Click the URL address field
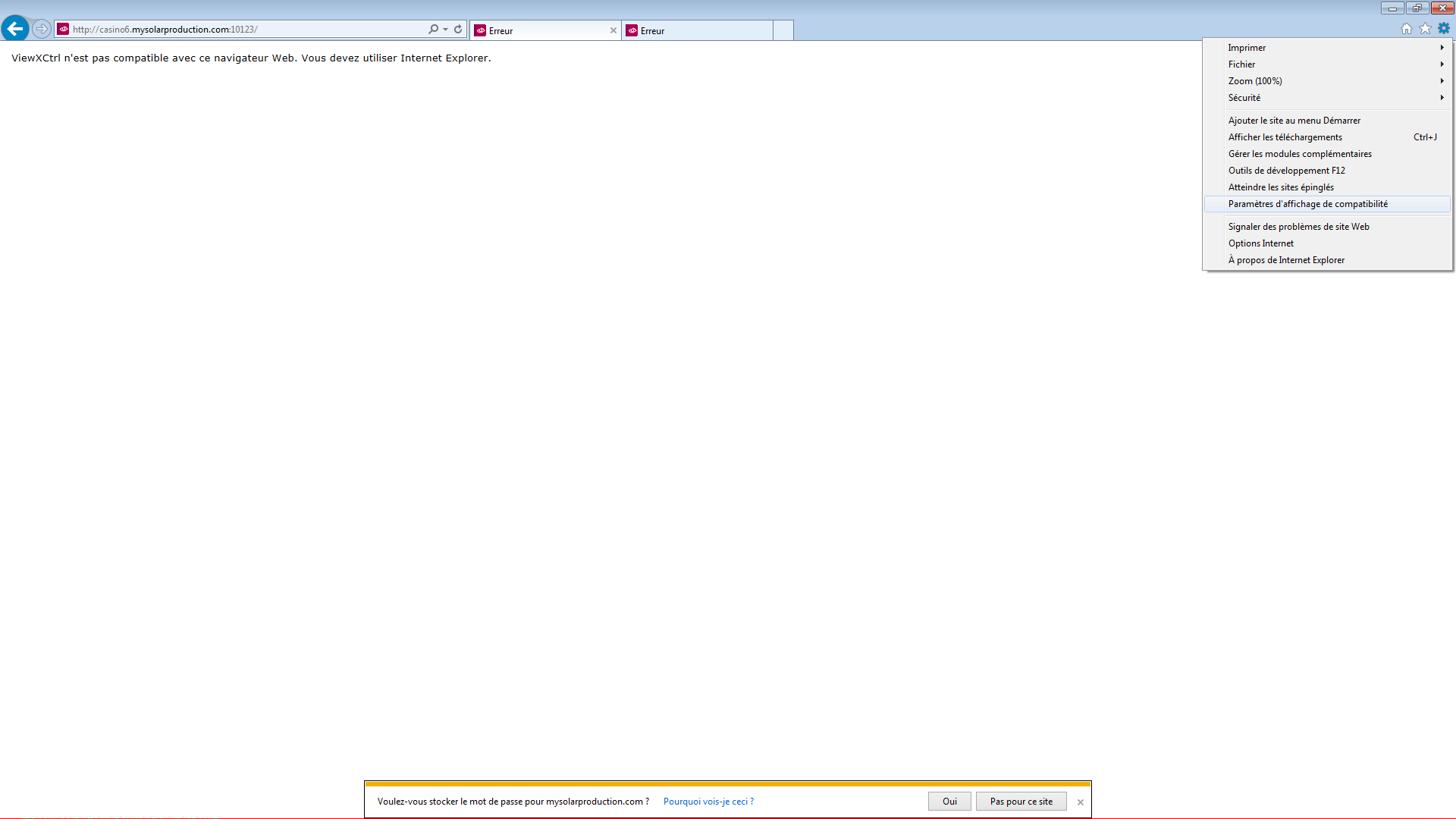The height and width of the screenshot is (819, 1456). (243, 29)
